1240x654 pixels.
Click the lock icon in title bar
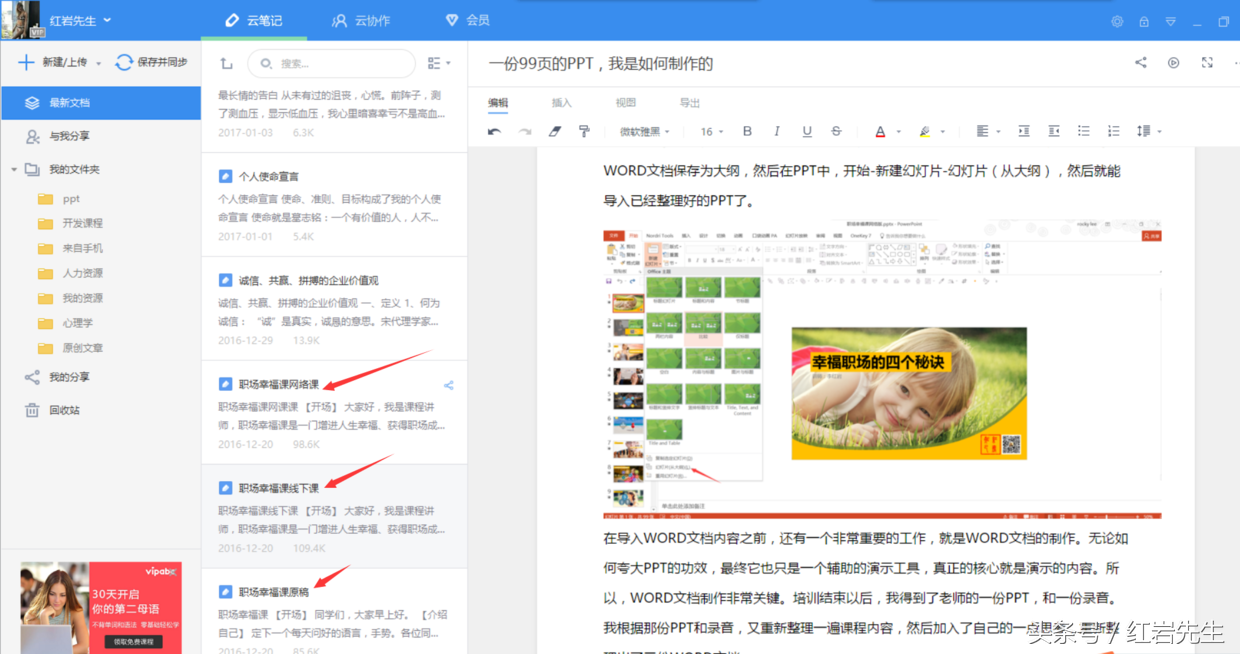click(1144, 21)
